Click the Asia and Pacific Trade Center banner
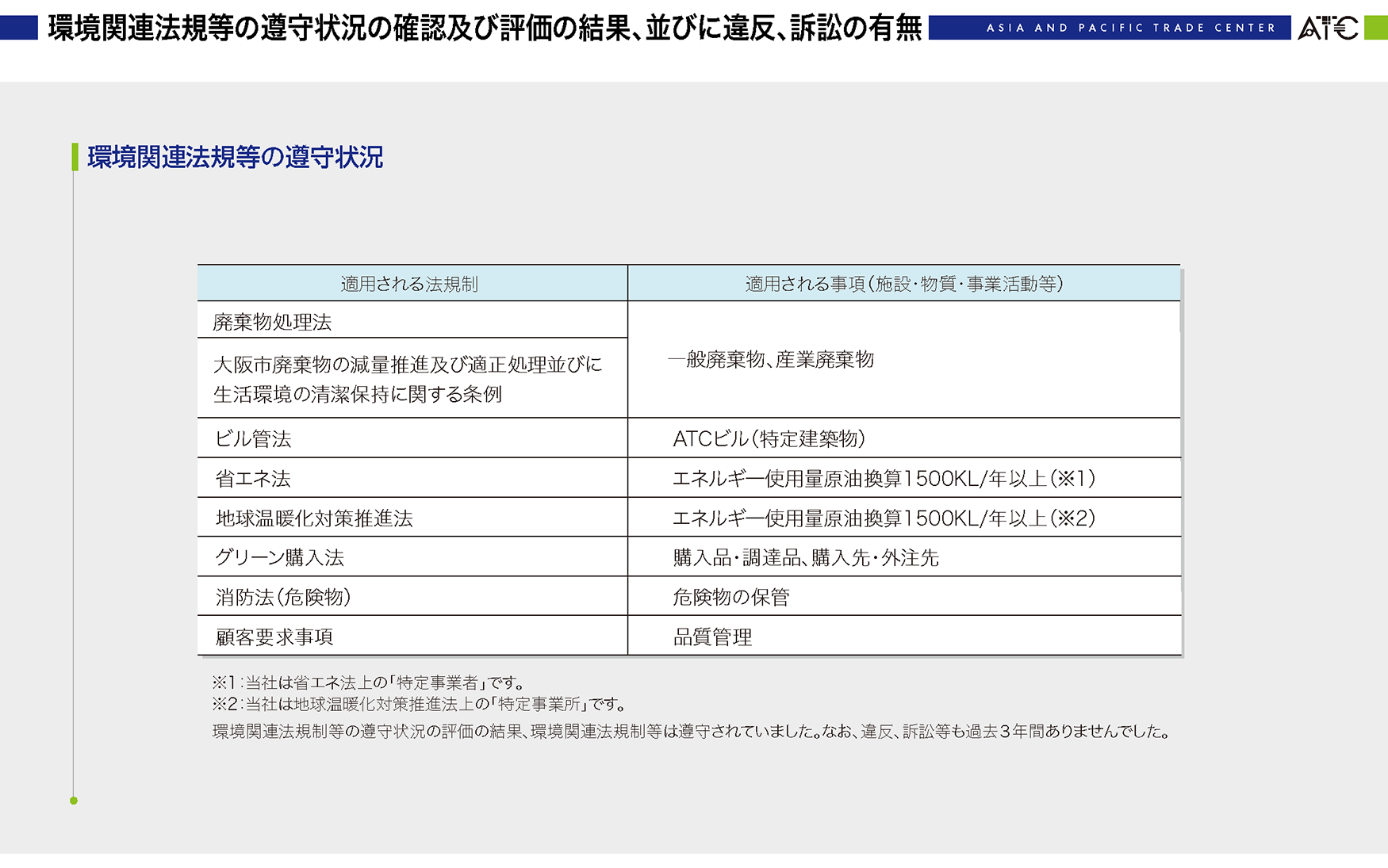1388x868 pixels. tap(1110, 28)
